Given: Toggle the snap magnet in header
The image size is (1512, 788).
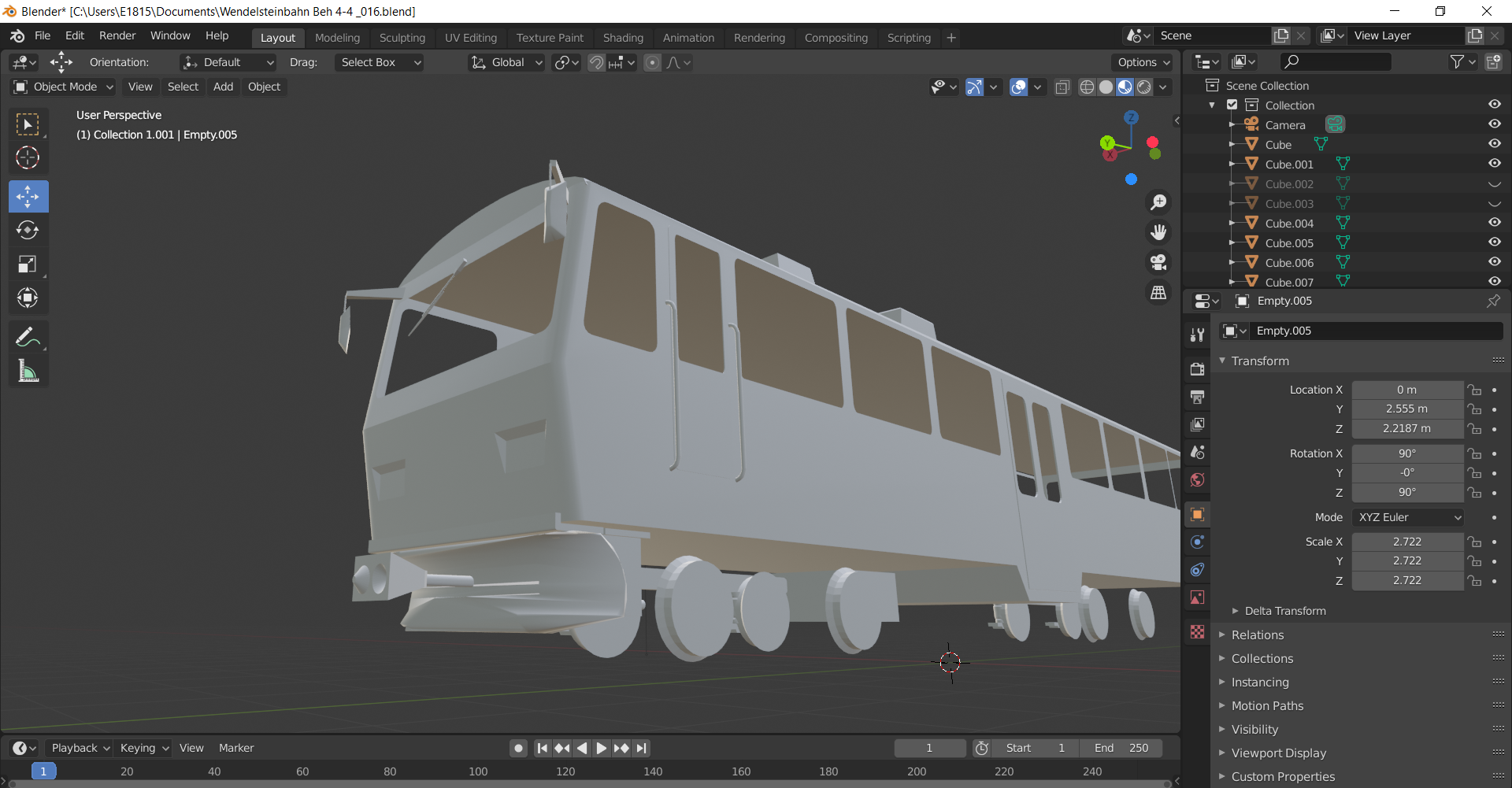Looking at the screenshot, I should coord(596,62).
